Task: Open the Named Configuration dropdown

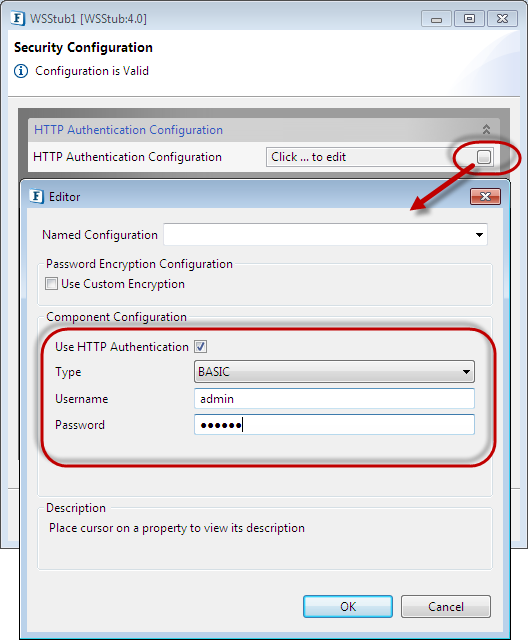Action: pos(325,235)
